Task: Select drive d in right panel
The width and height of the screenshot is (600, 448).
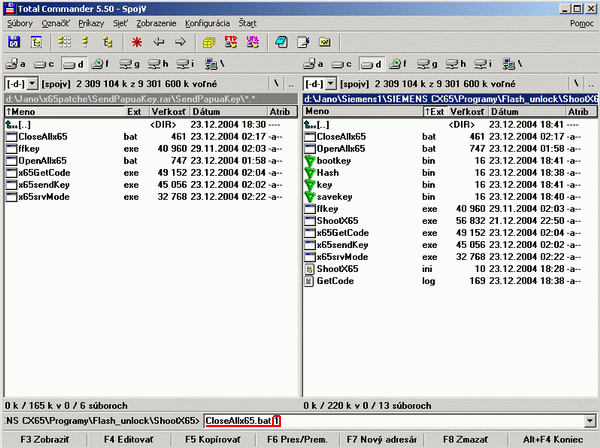Action: pos(372,64)
